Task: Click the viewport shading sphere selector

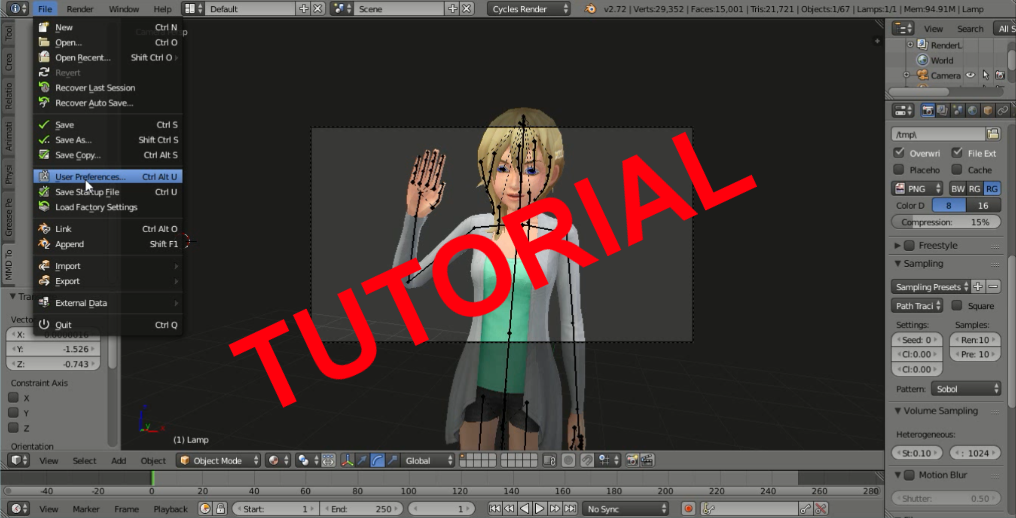Action: point(279,460)
